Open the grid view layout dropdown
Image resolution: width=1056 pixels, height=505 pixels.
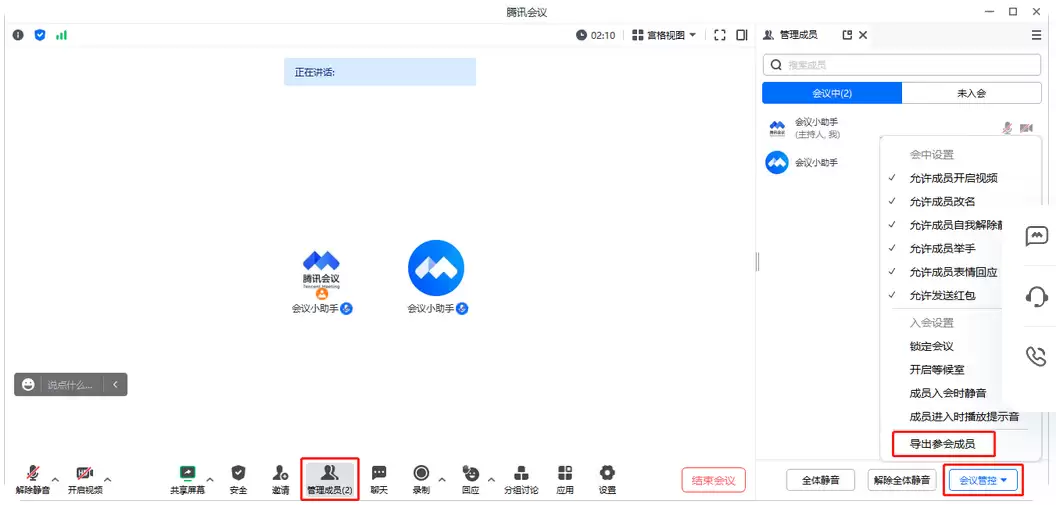[x=664, y=35]
